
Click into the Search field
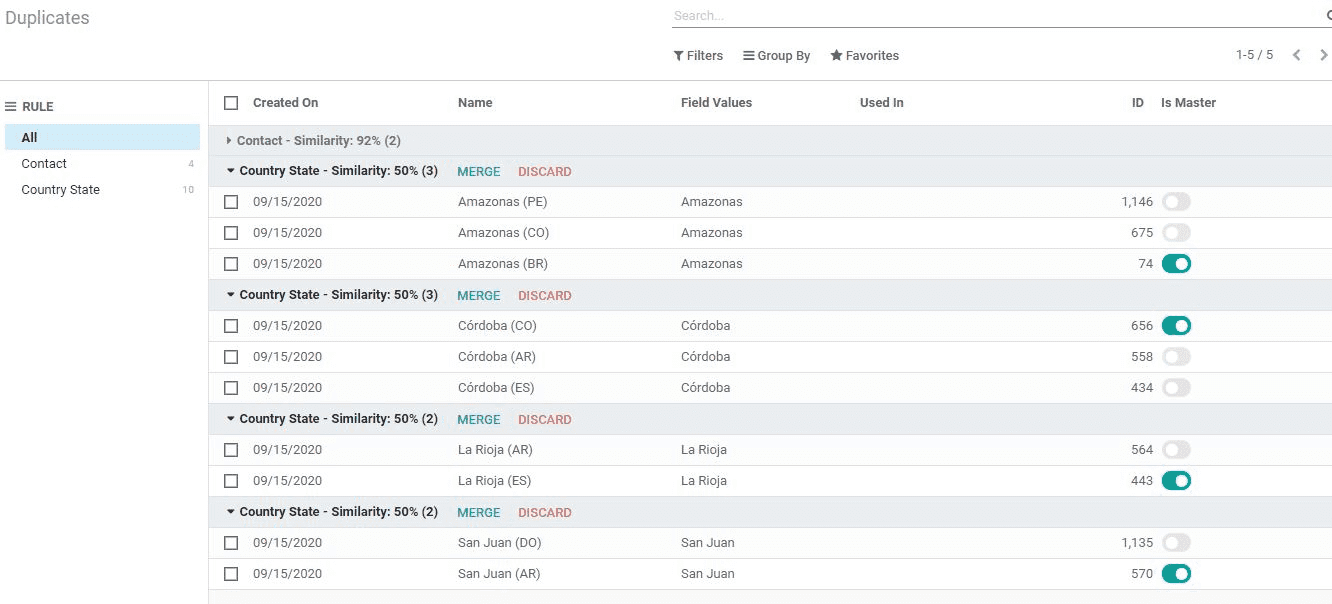(x=995, y=16)
